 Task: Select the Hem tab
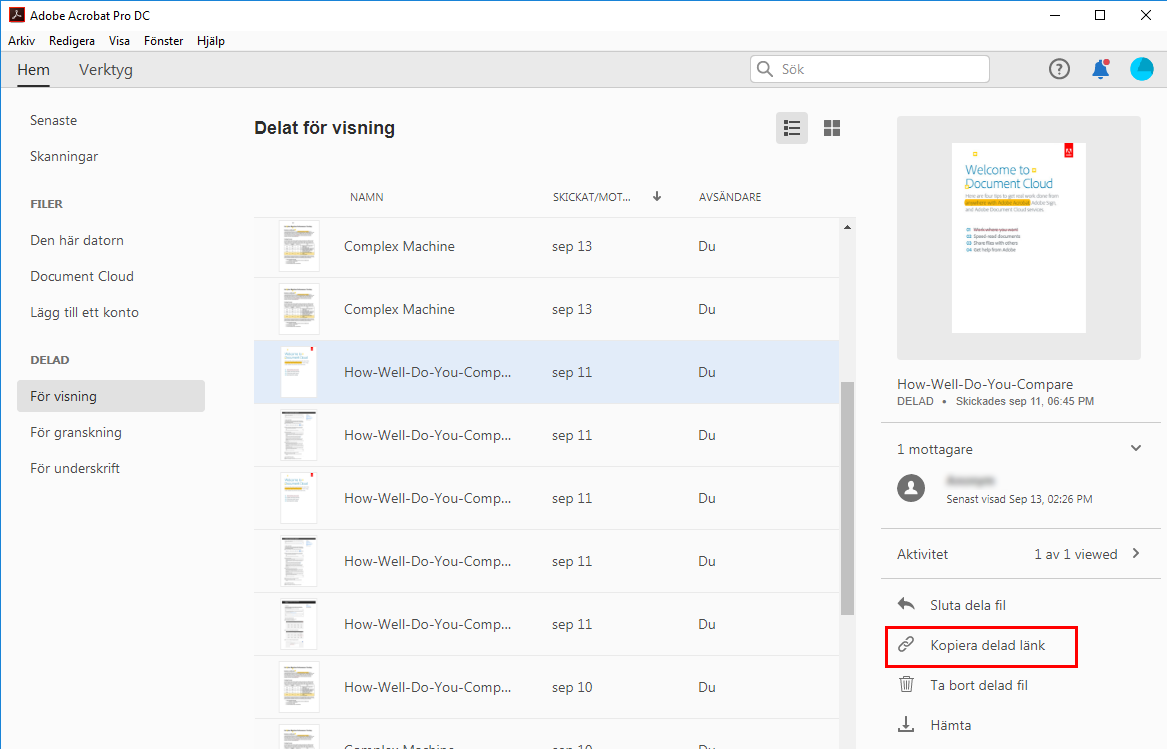click(x=33, y=70)
